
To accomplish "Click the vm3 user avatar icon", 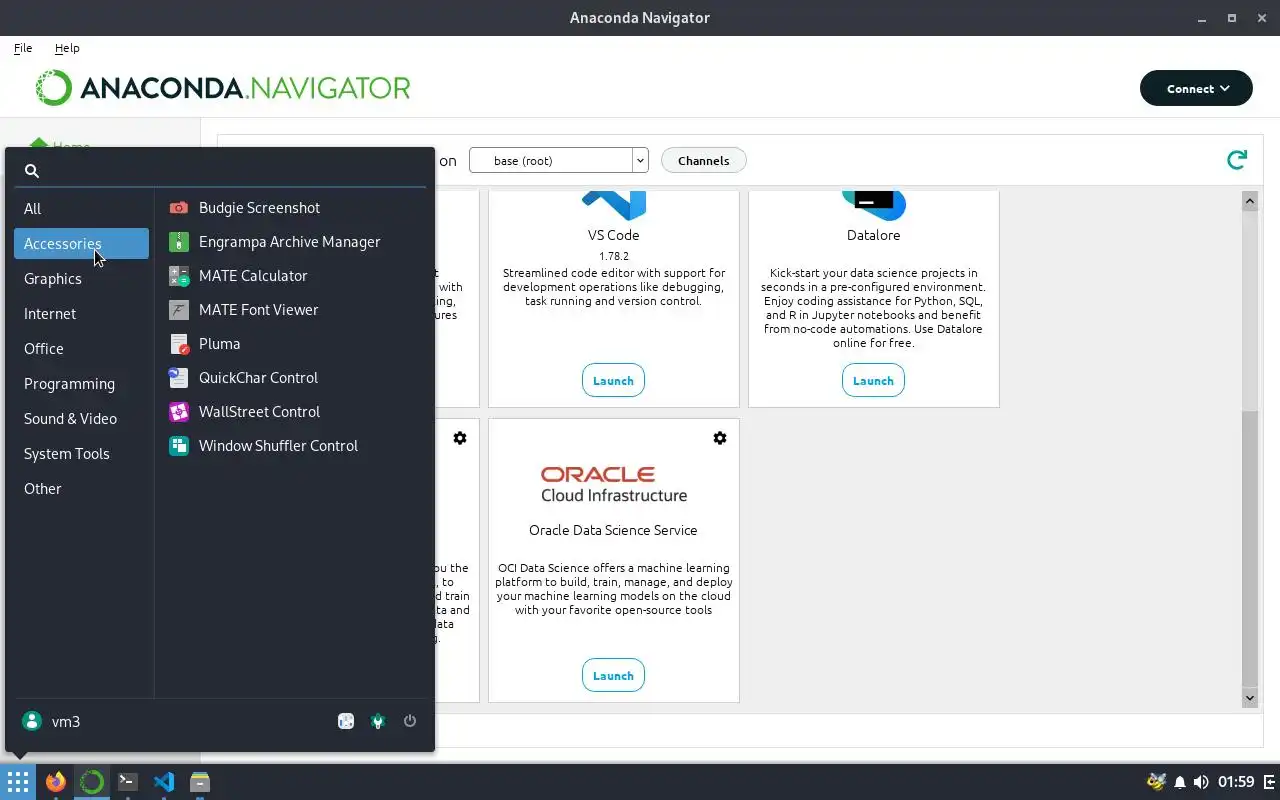I will coord(32,721).
